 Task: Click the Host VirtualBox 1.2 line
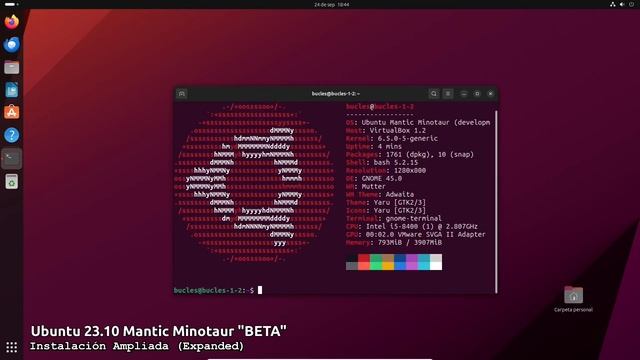(386, 131)
